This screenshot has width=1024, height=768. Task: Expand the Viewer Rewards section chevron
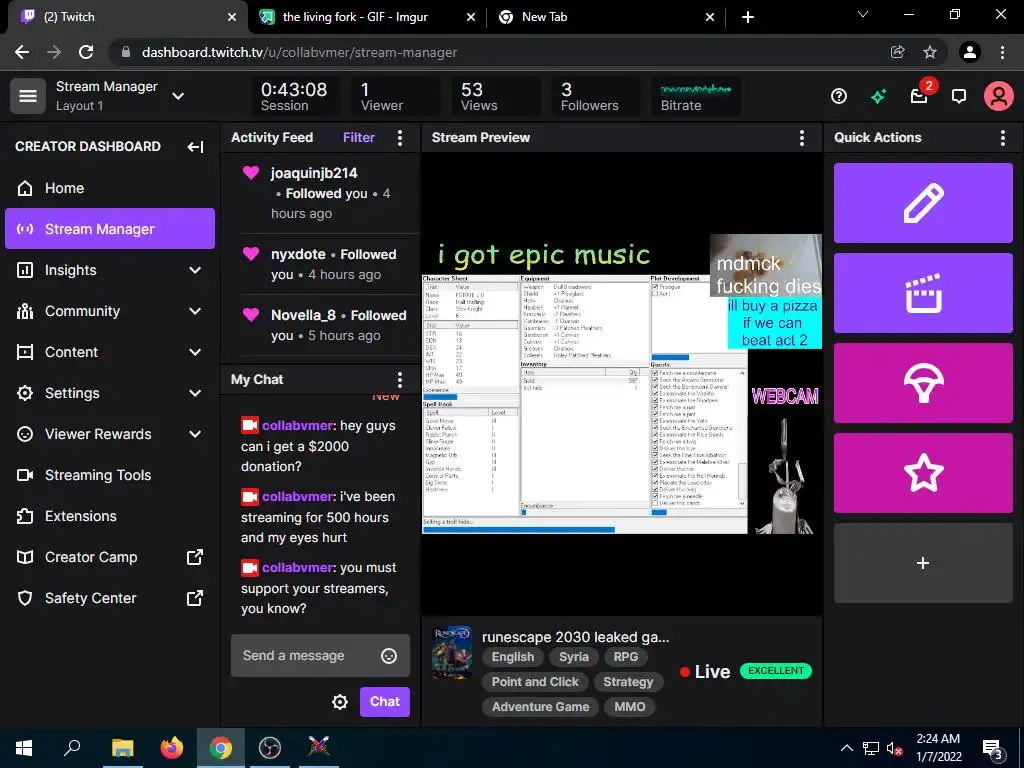coord(195,434)
